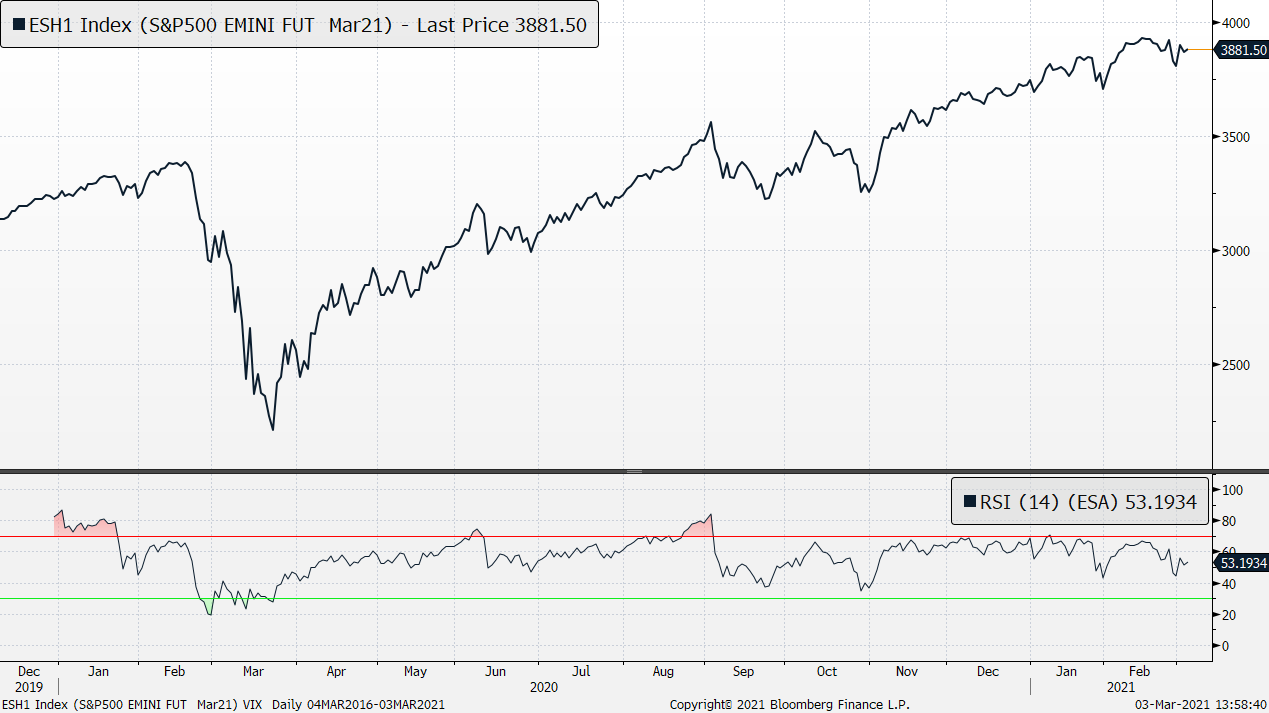Viewport: 1269px width, 713px height.
Task: Click the 4000 label on the price axis
Action: point(1240,22)
